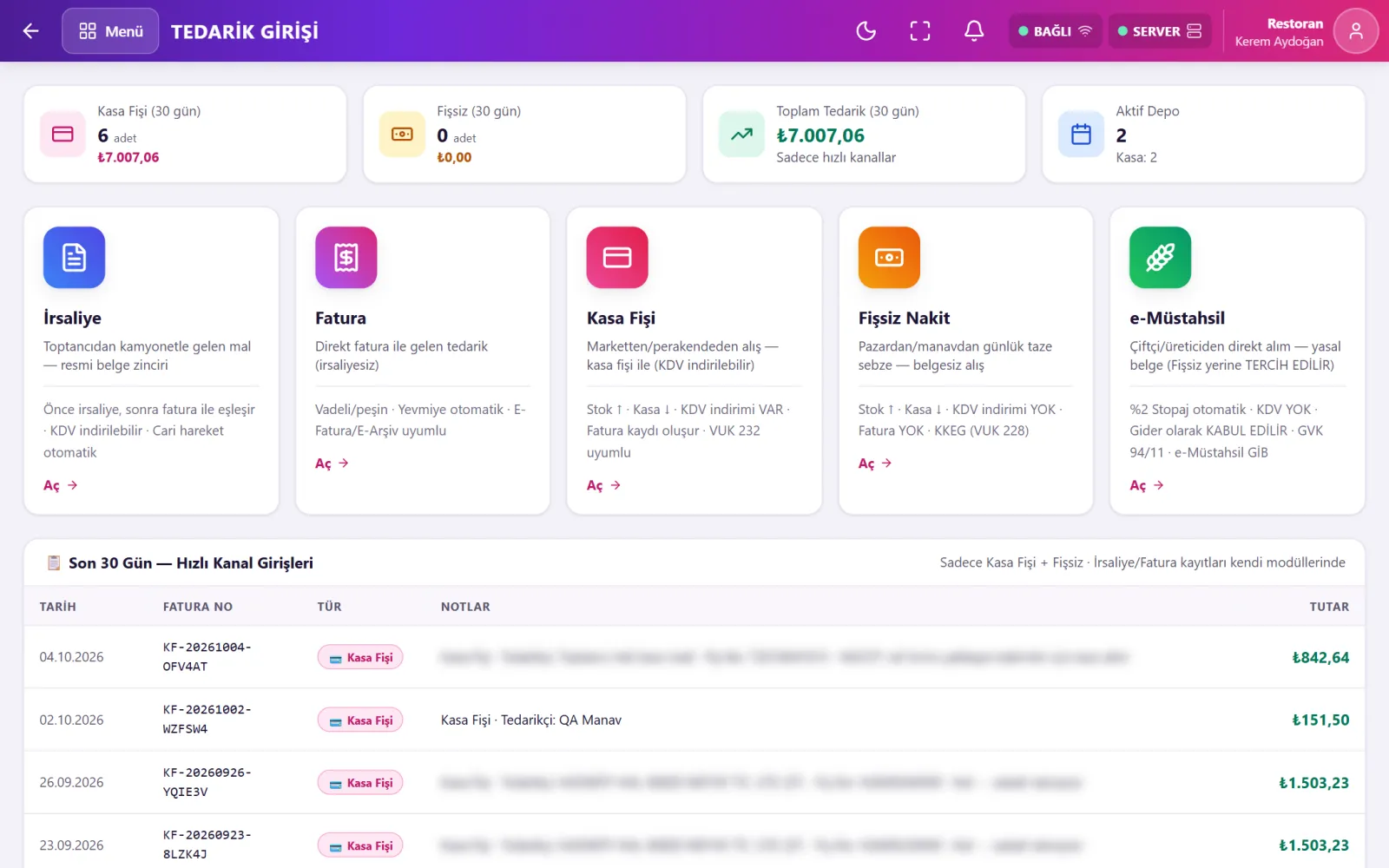Open the Kasa Fişi module via Aç
The width and height of the screenshot is (1389, 868).
click(x=604, y=485)
